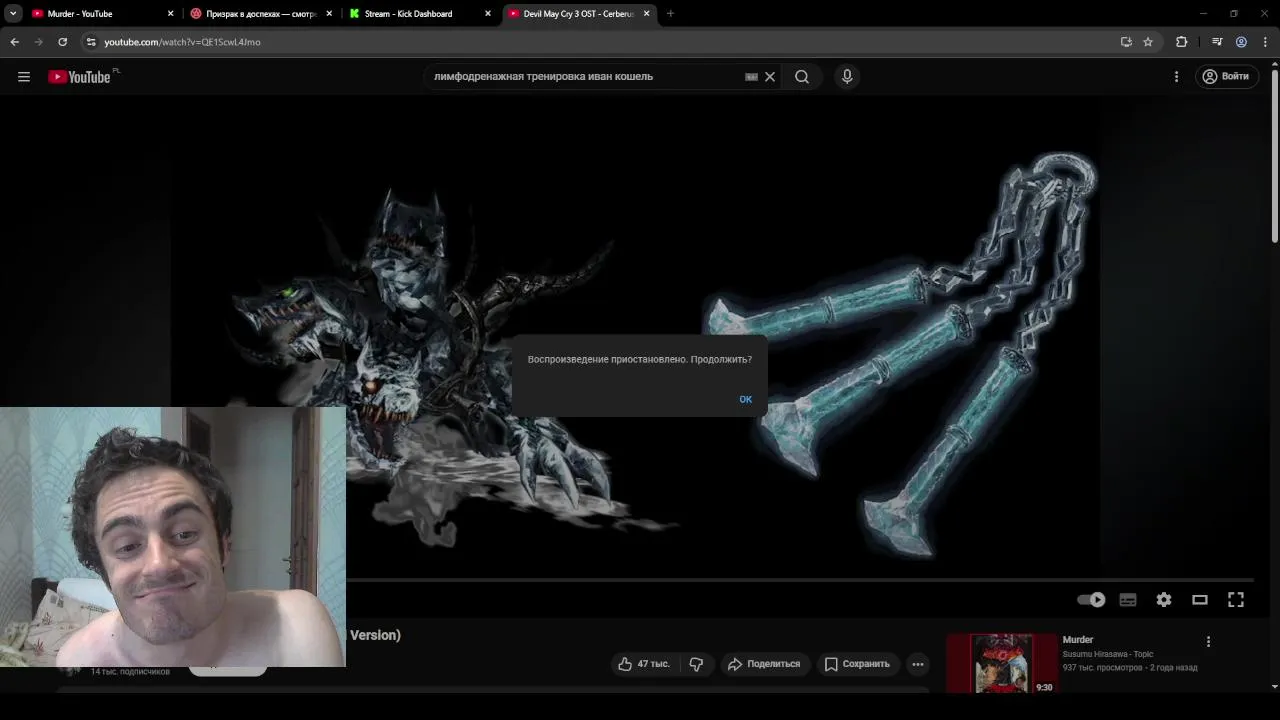Open Susumu Hirasawa - Topic channel
Viewport: 1280px width, 720px height.
point(1108,654)
